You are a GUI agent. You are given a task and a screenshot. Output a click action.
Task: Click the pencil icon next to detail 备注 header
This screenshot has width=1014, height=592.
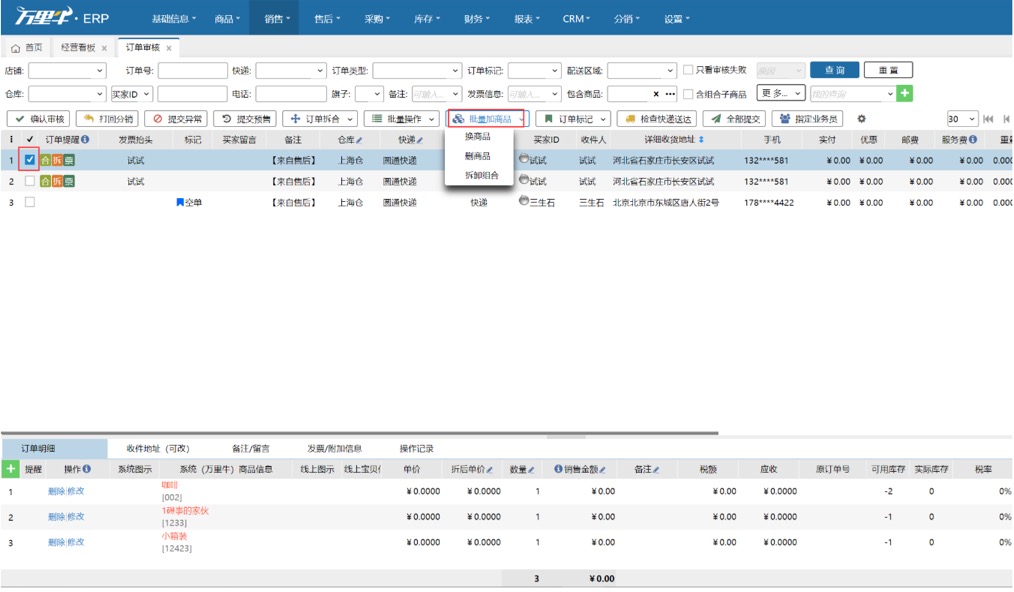pyautogui.click(x=656, y=470)
